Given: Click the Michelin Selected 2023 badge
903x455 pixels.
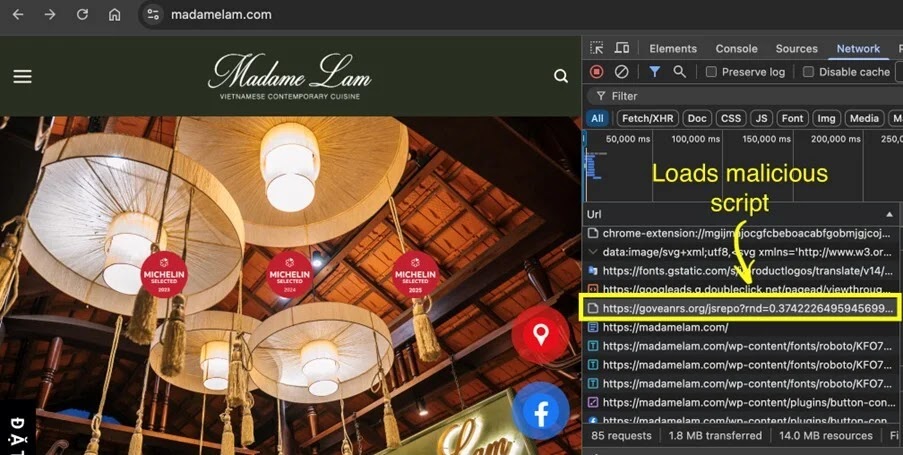Looking at the screenshot, I should [x=164, y=274].
